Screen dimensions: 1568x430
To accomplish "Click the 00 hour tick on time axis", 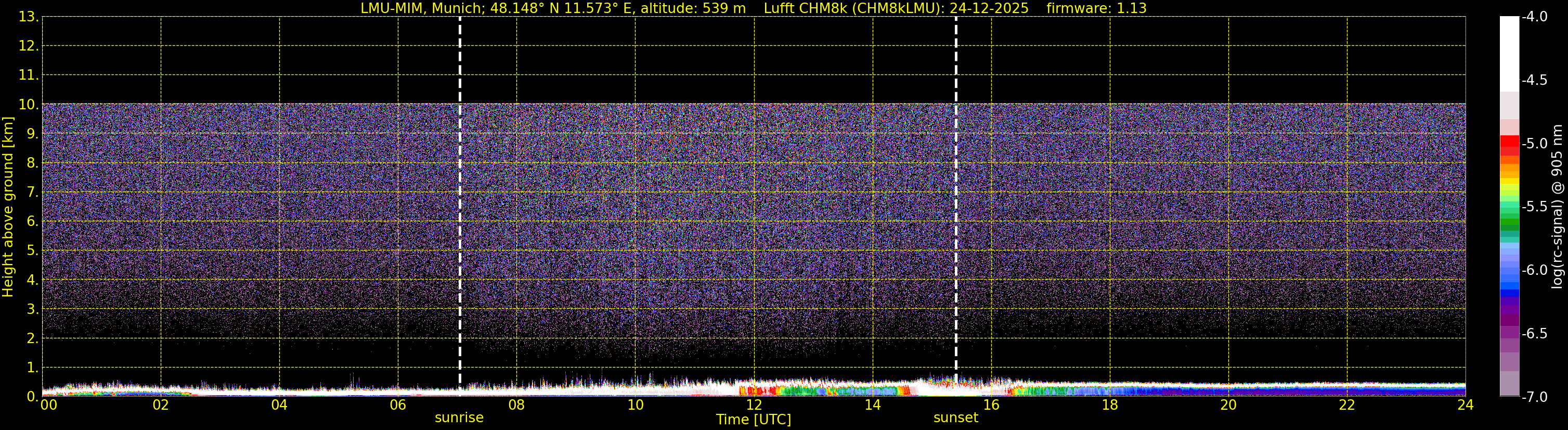I will pyautogui.click(x=49, y=406).
